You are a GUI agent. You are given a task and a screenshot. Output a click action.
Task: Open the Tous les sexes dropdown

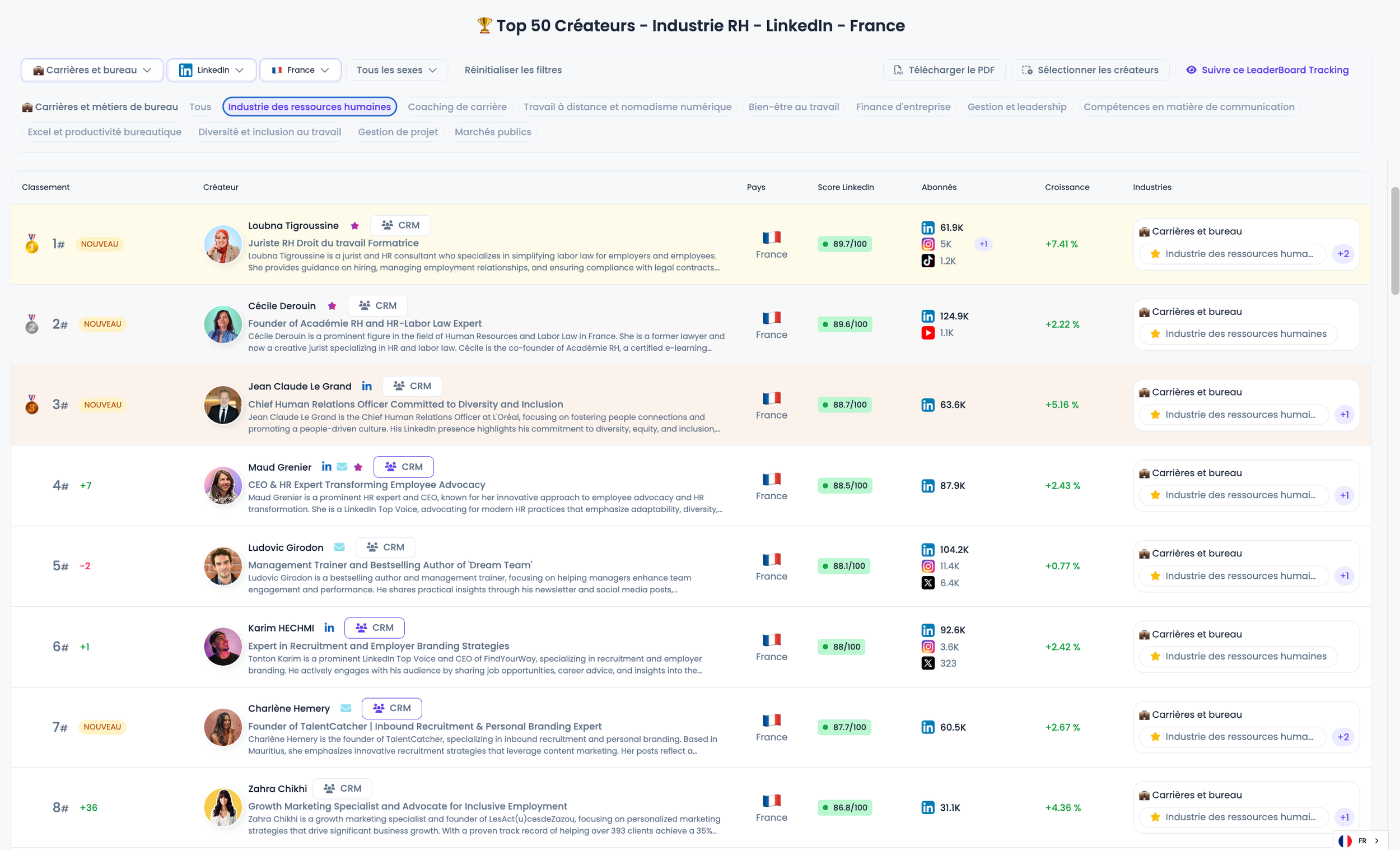click(x=396, y=70)
